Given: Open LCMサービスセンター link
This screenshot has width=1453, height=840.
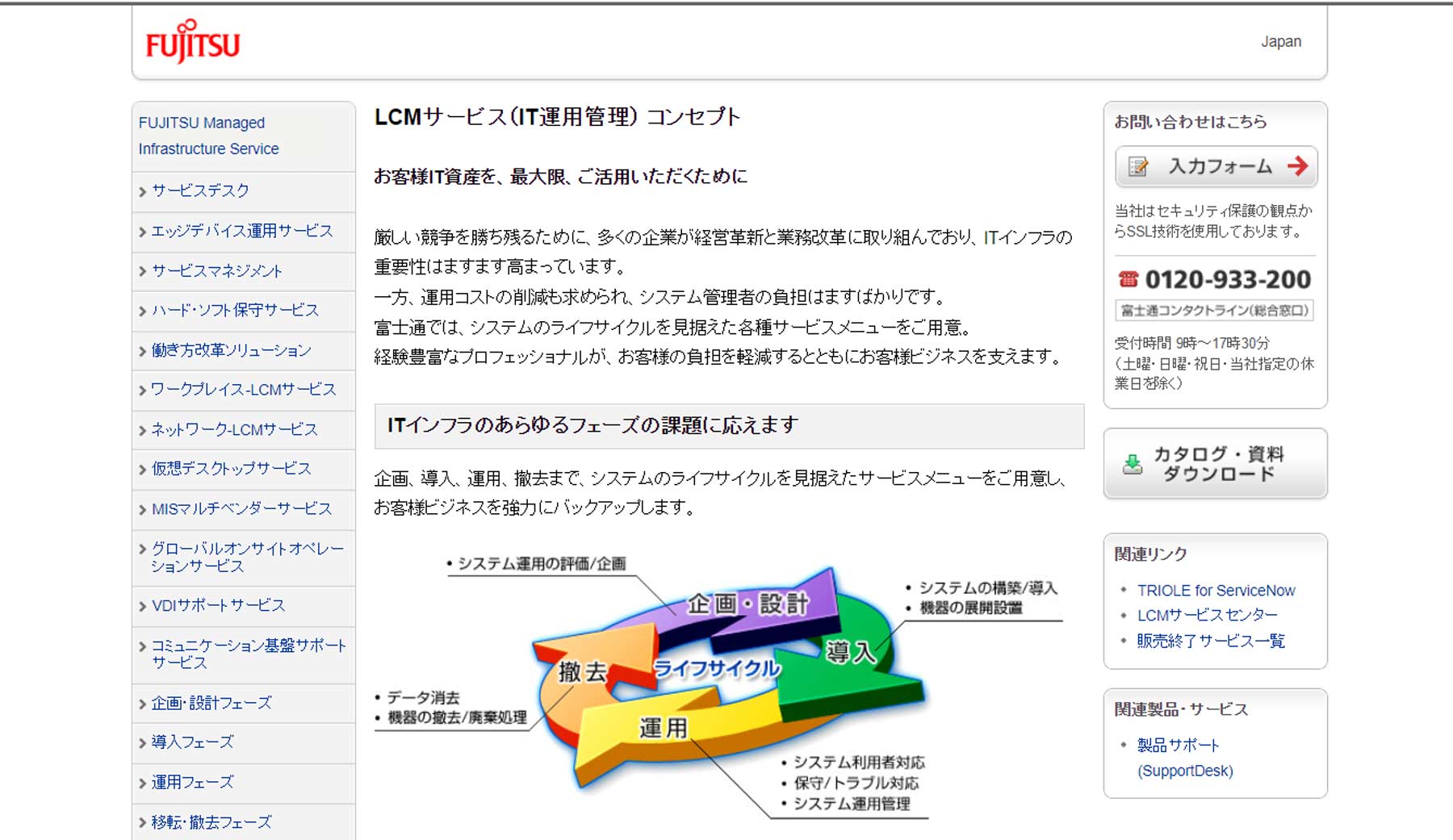Looking at the screenshot, I should pos(1207,615).
